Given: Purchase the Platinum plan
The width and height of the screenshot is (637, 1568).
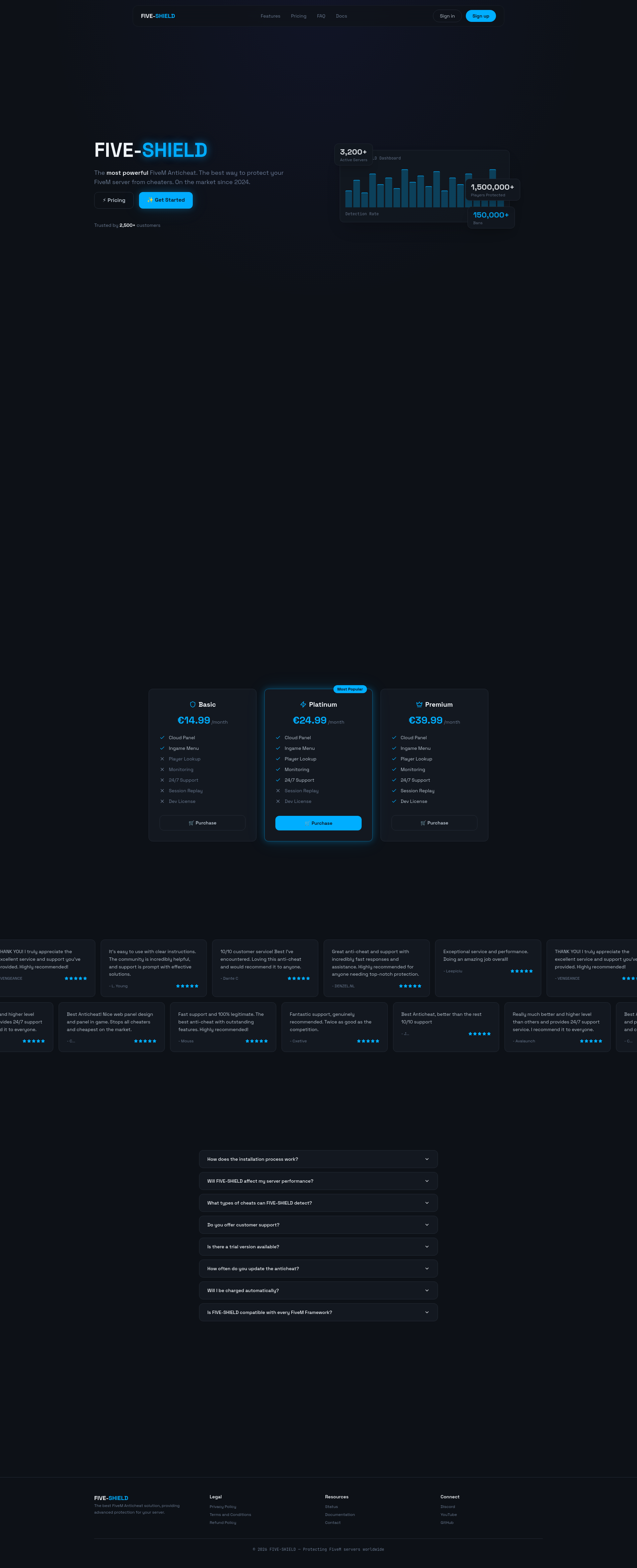Looking at the screenshot, I should pyautogui.click(x=318, y=823).
